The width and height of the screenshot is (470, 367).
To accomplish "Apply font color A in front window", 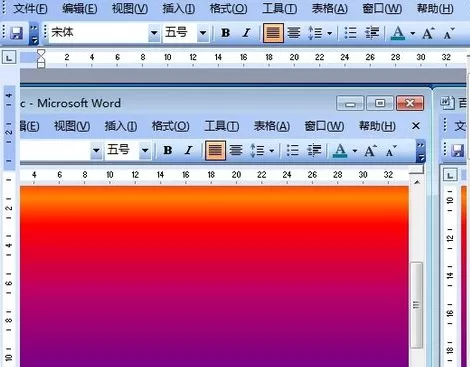I will tap(340, 150).
